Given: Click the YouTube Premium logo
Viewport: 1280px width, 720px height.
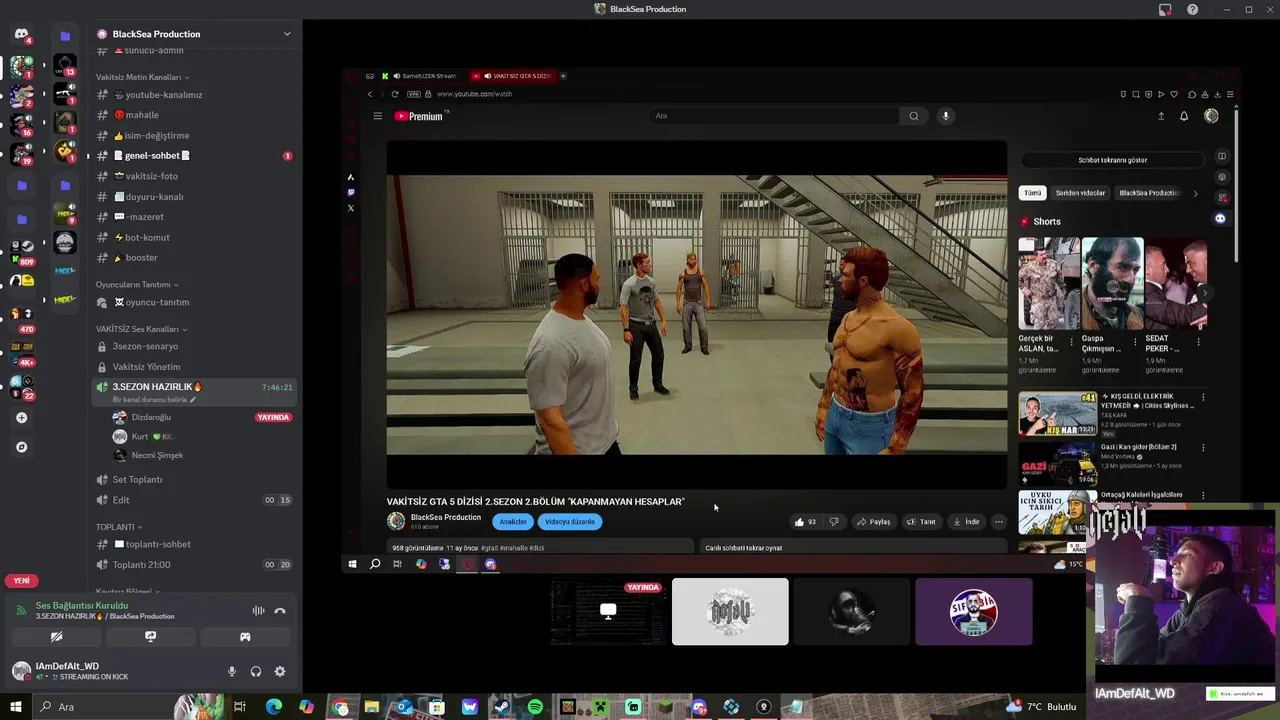Looking at the screenshot, I should 419,116.
